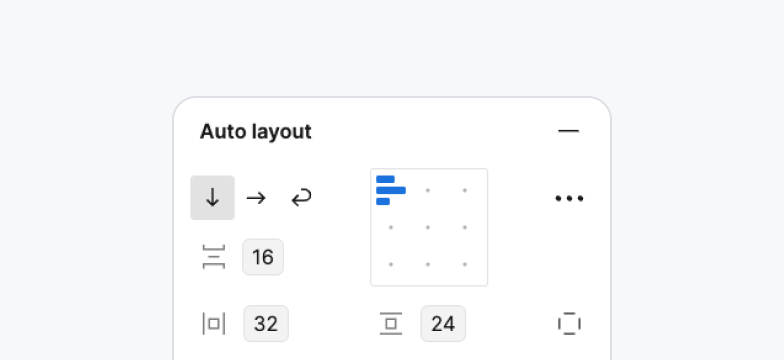Edit horizontal padding value 32
The width and height of the screenshot is (784, 360).
(x=266, y=324)
